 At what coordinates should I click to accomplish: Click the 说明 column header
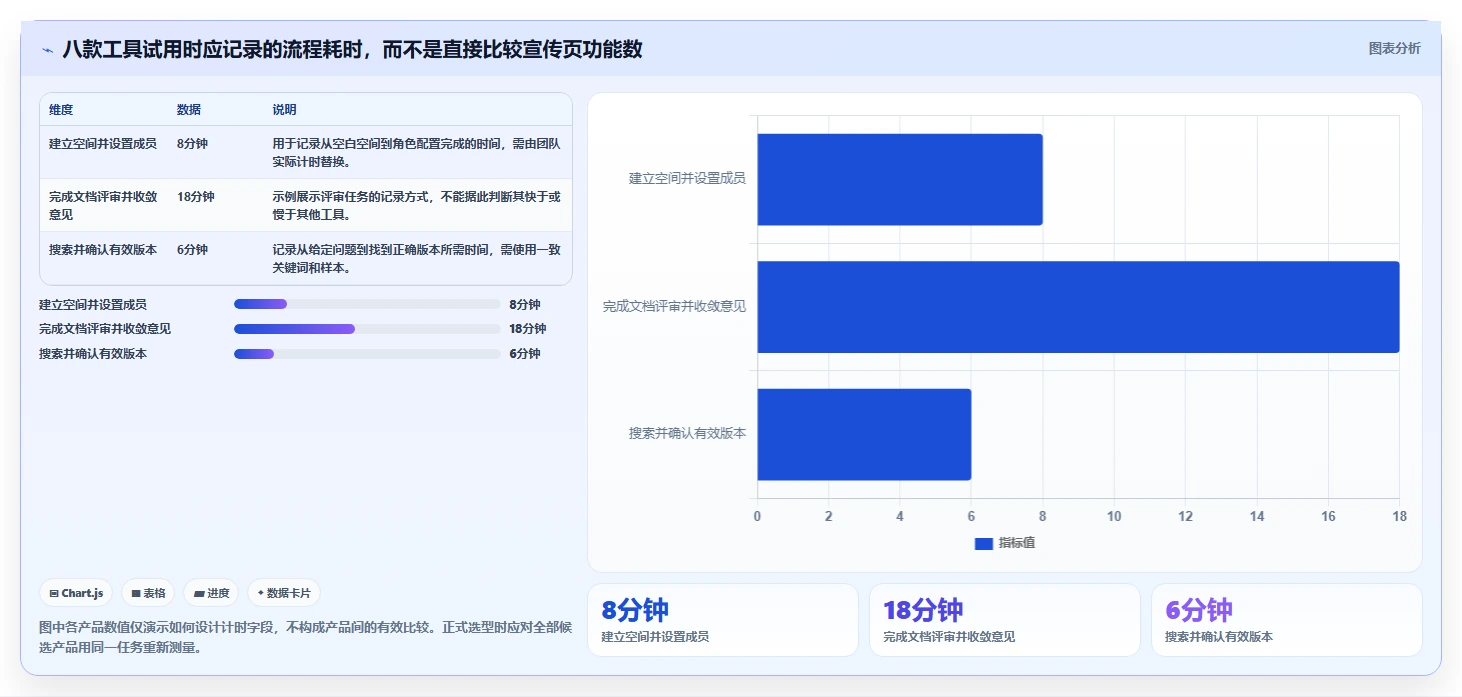(x=284, y=110)
